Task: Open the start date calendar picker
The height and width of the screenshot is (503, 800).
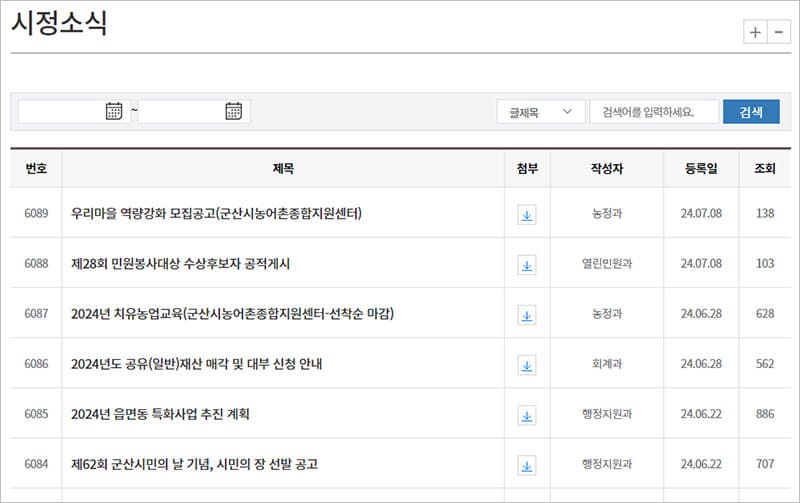Action: [x=114, y=111]
